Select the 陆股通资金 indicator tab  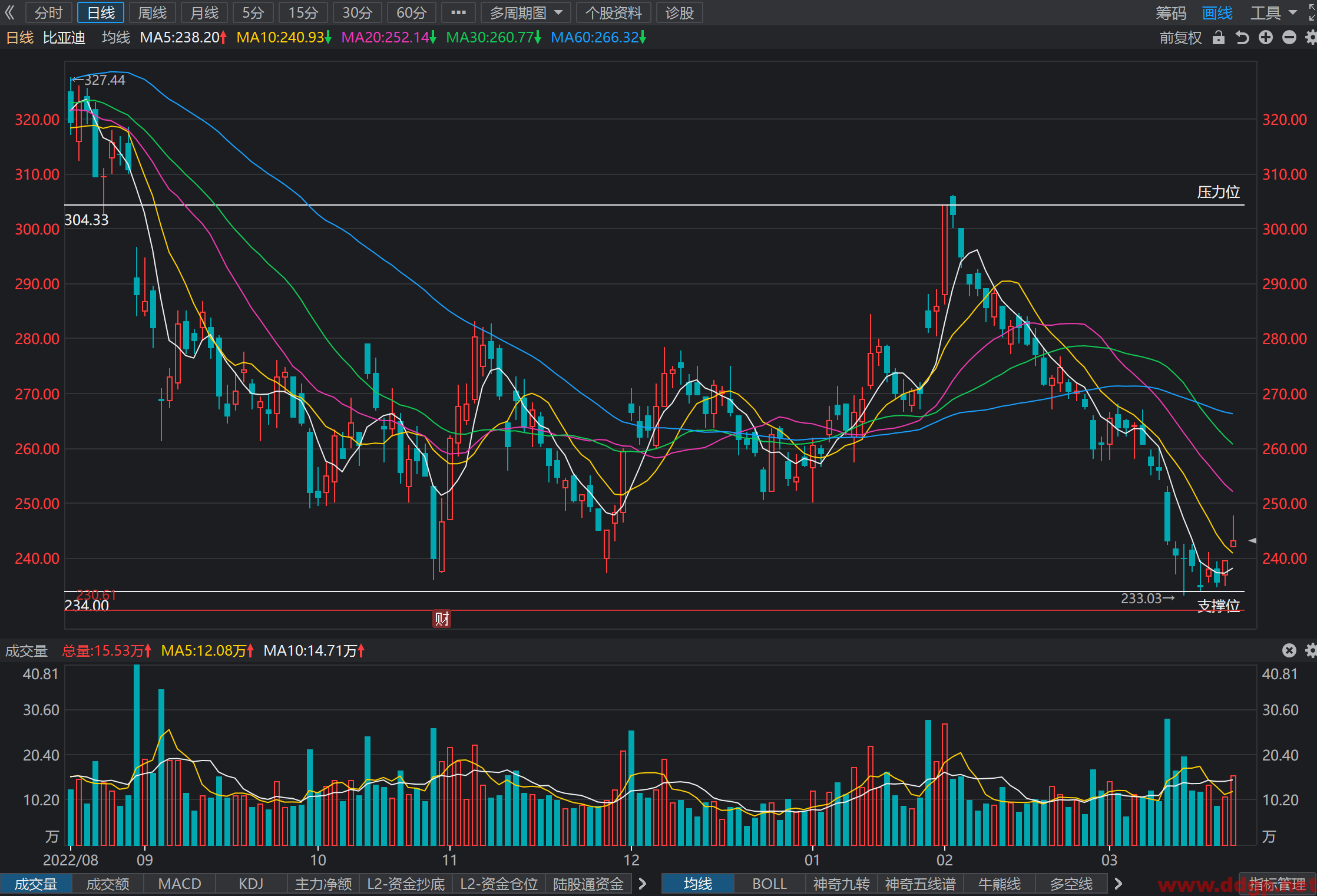pos(588,884)
